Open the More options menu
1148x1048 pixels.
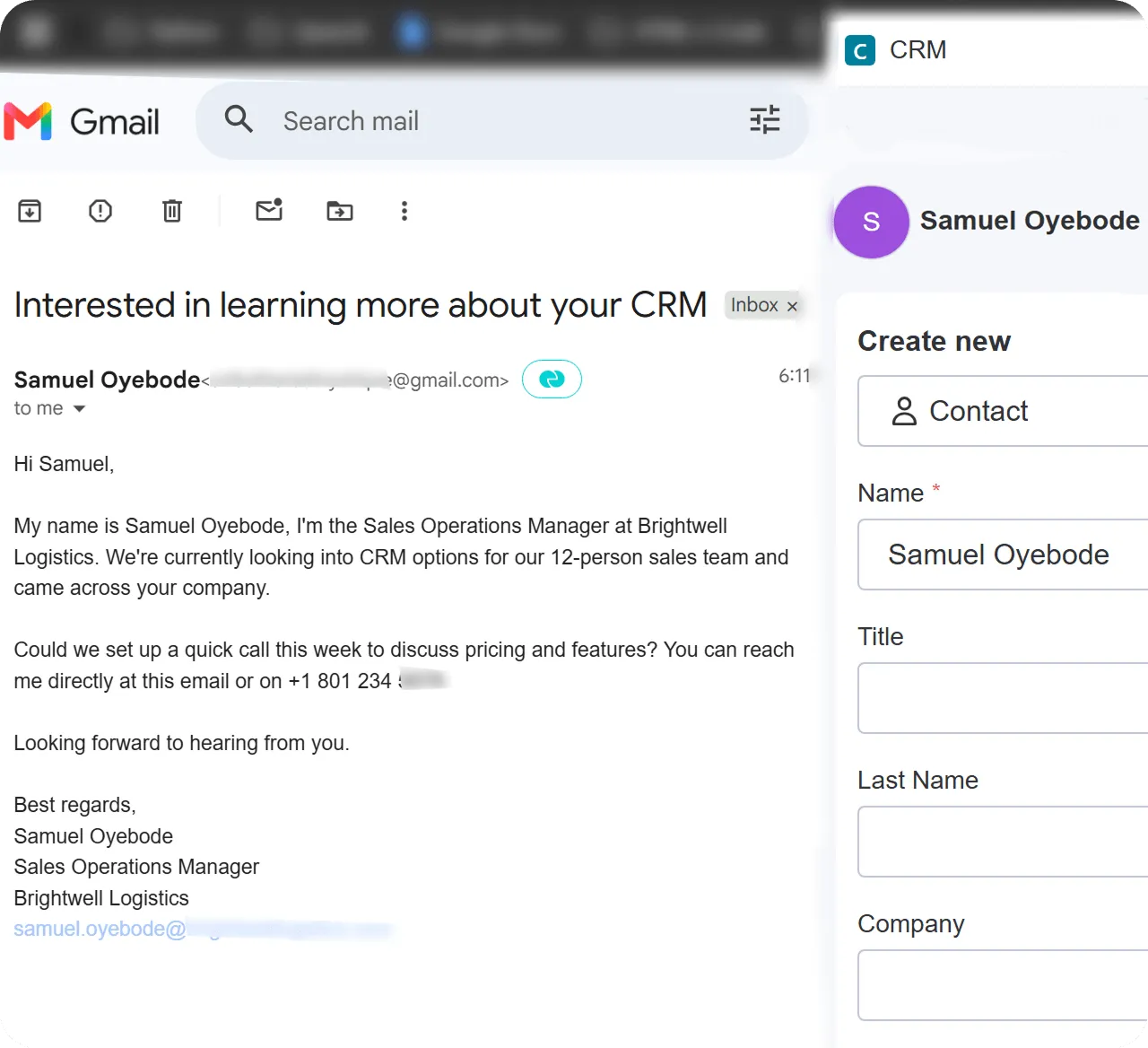[404, 211]
